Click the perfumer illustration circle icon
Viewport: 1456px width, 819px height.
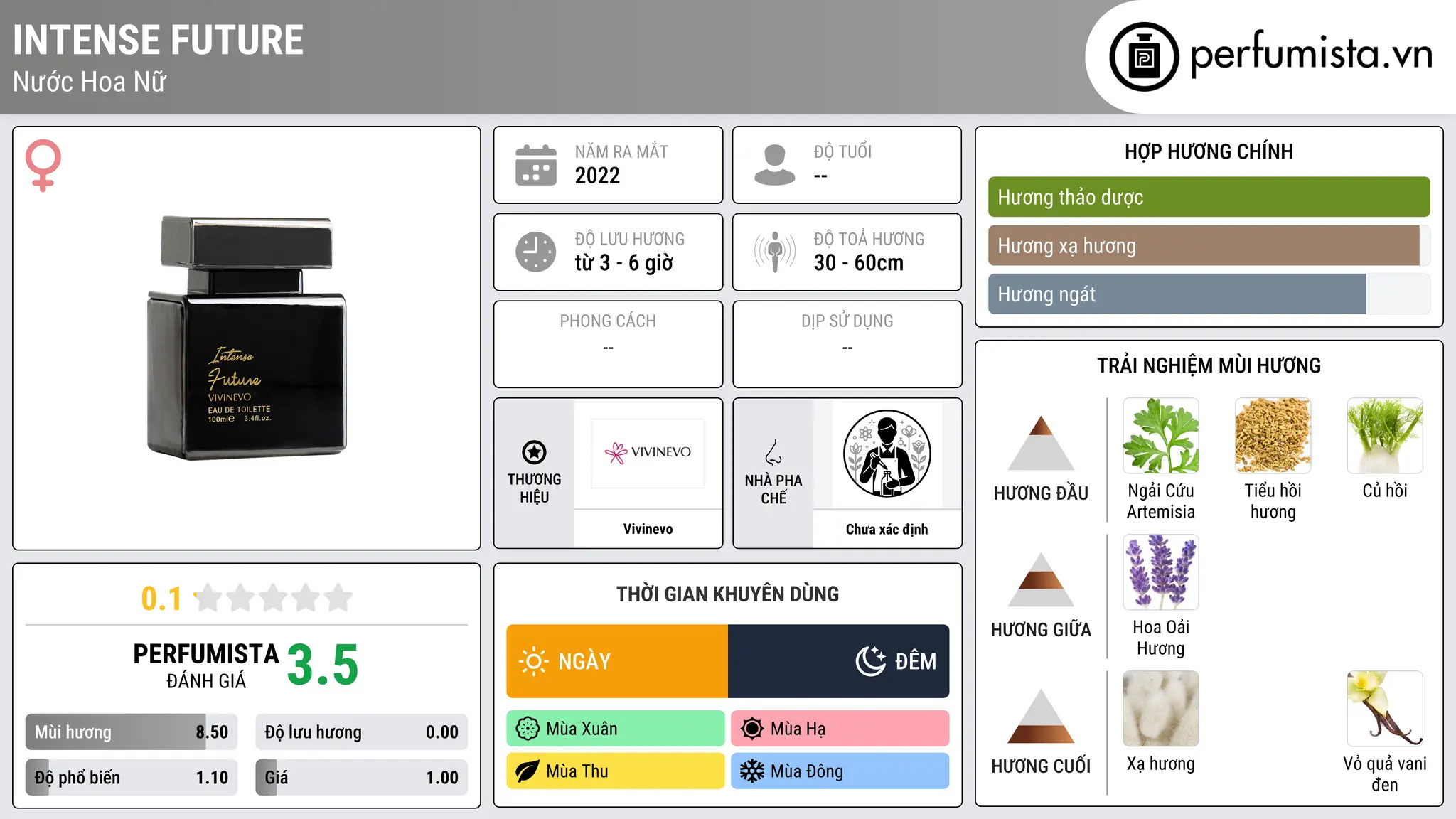(887, 454)
